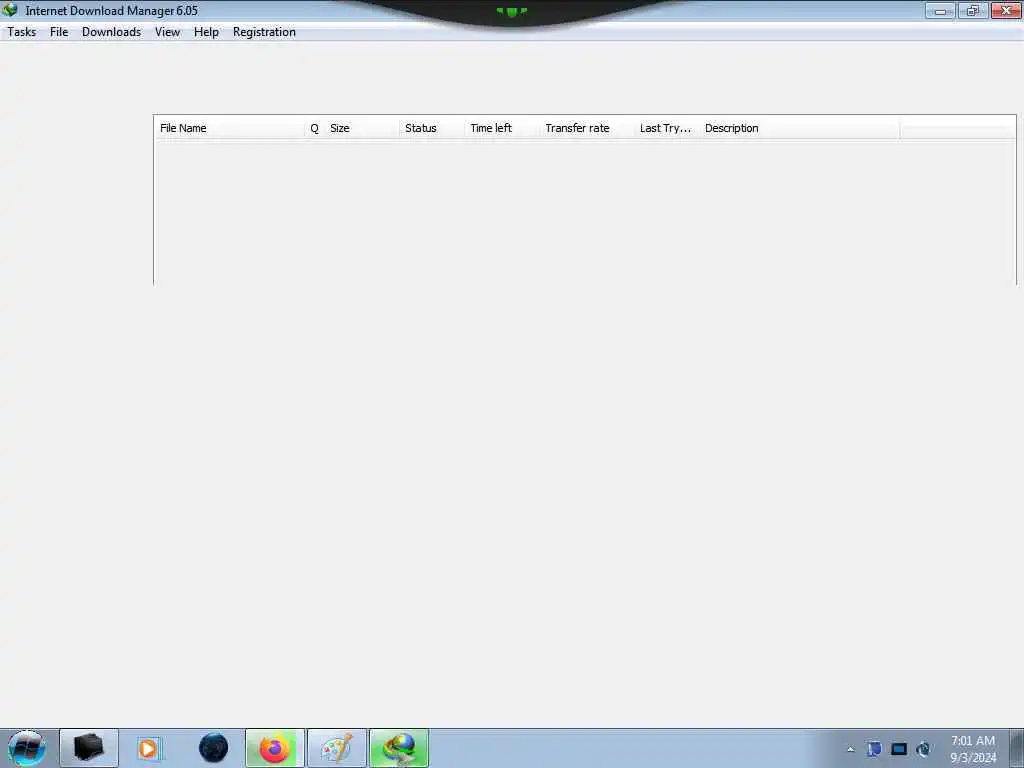Click the Transfer rate column header
1024x768 pixels.
pos(586,128)
